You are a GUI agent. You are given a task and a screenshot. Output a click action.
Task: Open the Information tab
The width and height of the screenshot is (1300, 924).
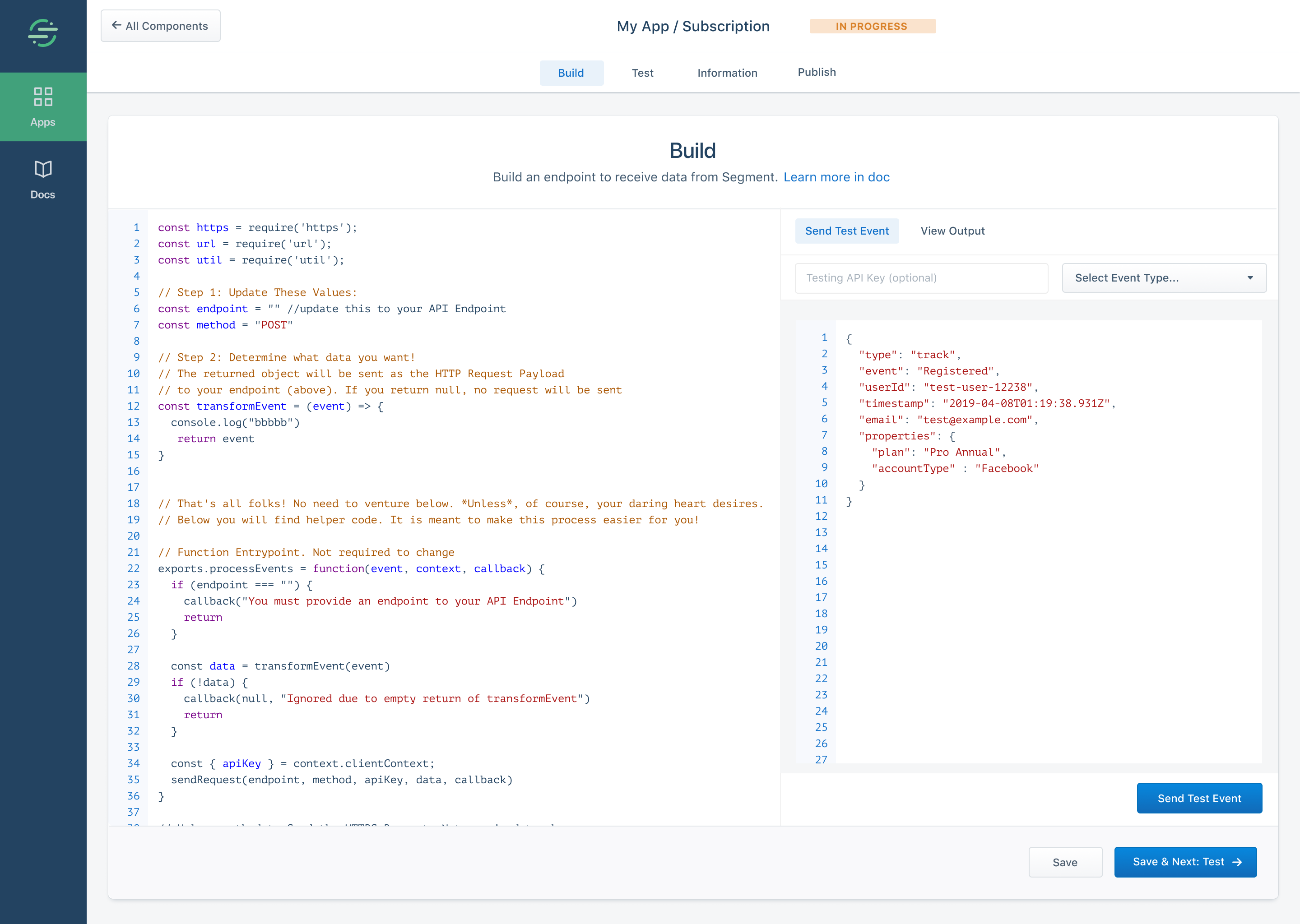coord(727,73)
